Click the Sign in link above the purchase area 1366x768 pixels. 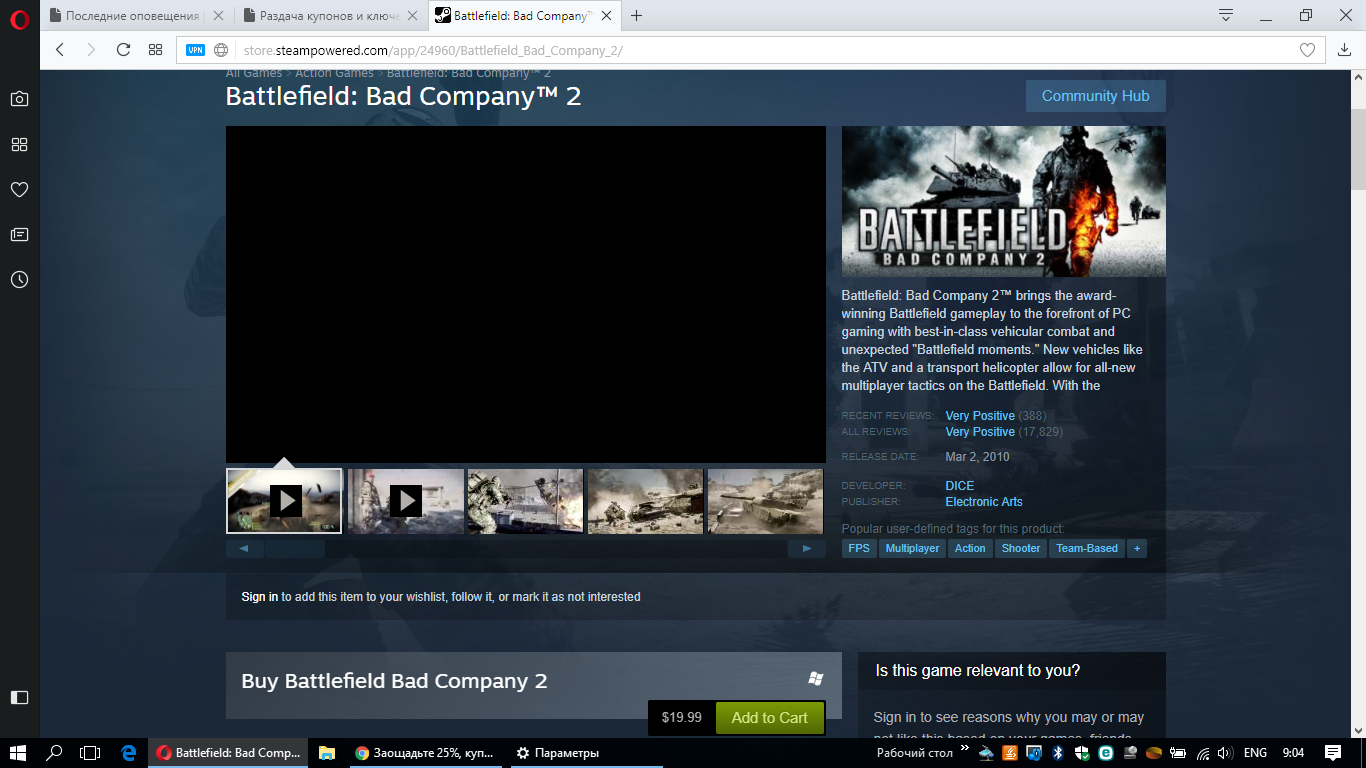click(x=260, y=597)
